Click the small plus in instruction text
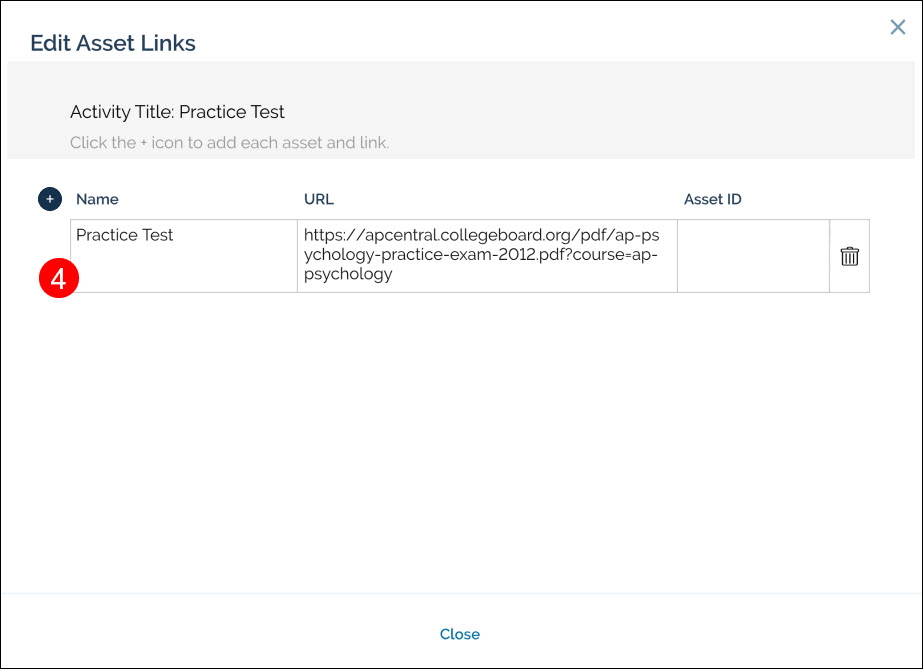This screenshot has width=923, height=669. coord(144,143)
